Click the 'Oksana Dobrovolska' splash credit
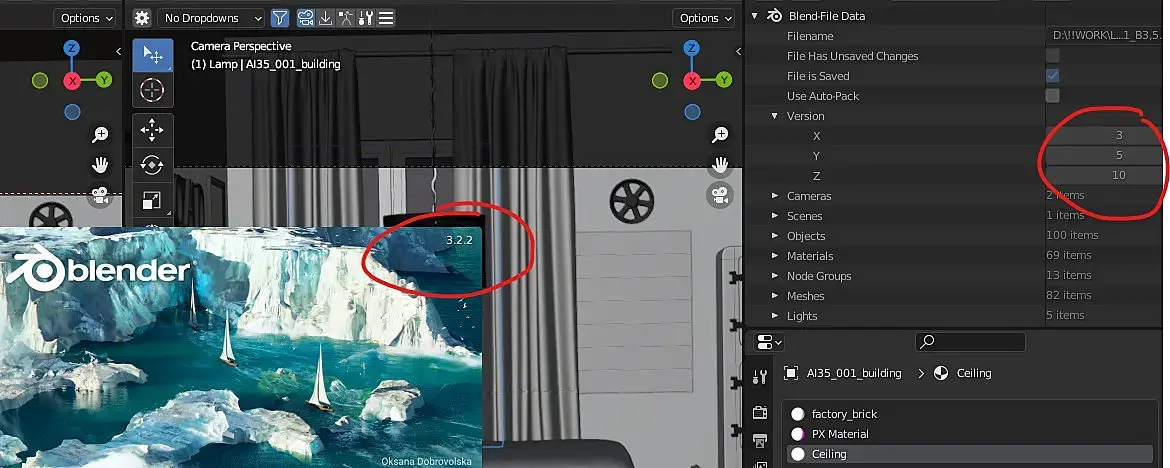The image size is (1170, 468). point(426,461)
